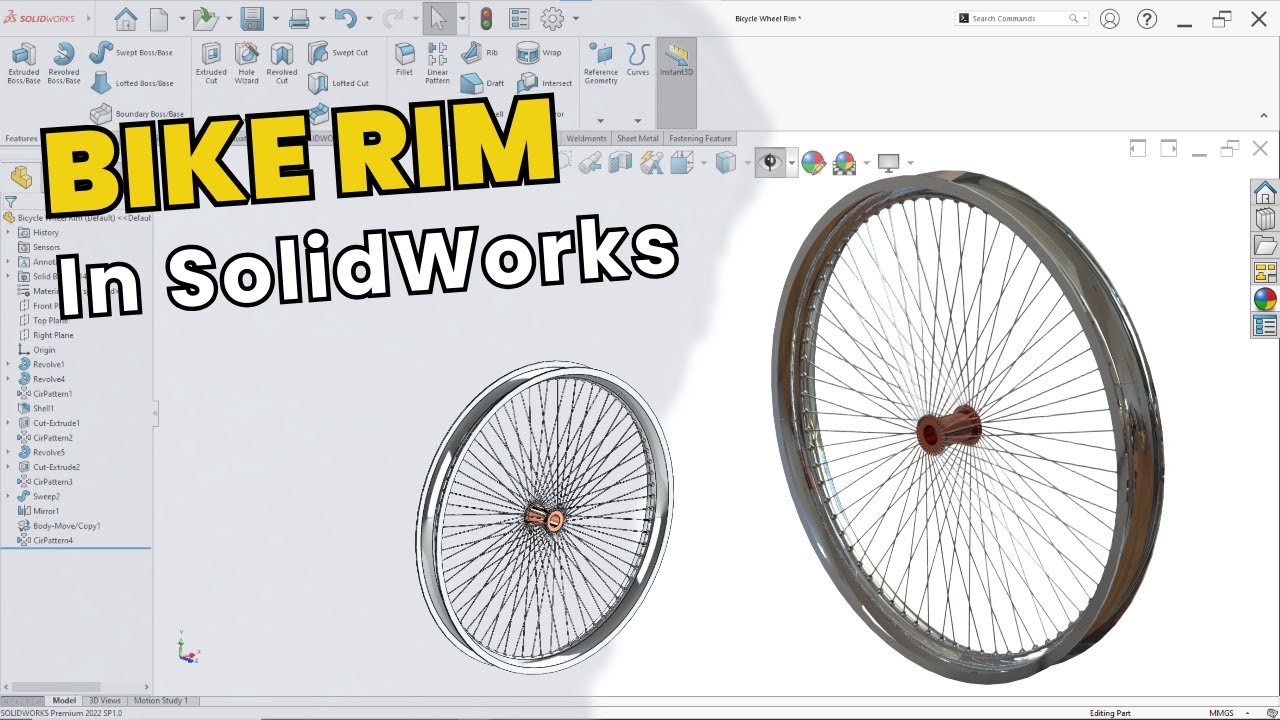Switch to the 3D Views tab

[x=104, y=701]
